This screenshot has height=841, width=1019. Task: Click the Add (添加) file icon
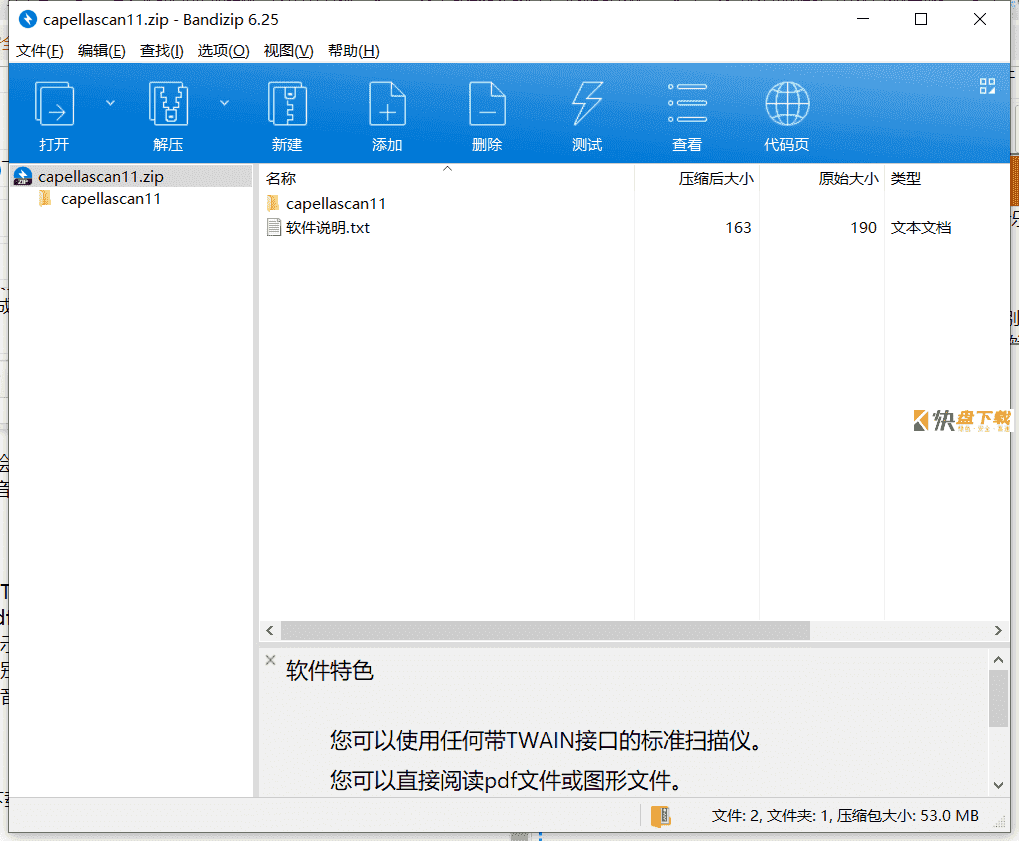tap(387, 103)
